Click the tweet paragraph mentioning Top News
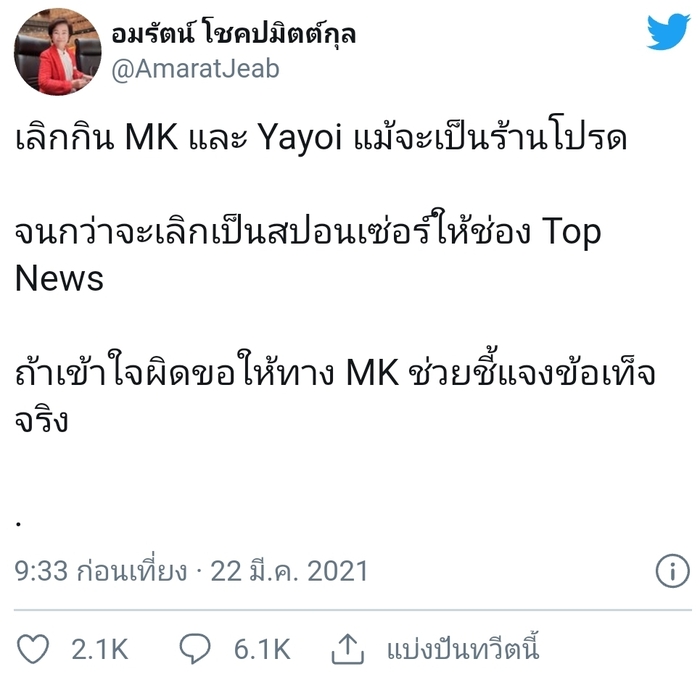 (x=308, y=252)
